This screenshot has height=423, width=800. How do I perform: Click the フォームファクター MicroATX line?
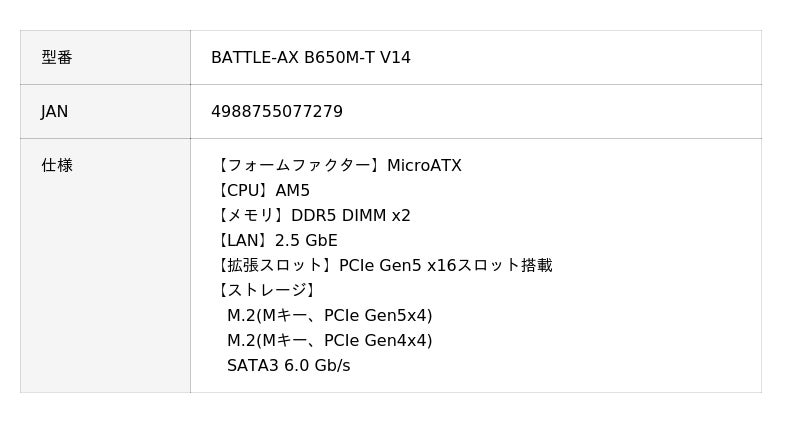pos(338,165)
